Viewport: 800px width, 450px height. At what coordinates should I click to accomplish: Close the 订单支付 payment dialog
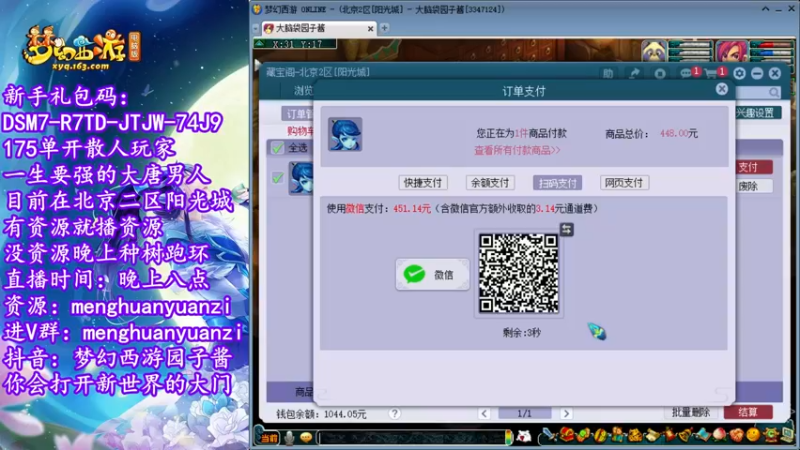(721, 89)
